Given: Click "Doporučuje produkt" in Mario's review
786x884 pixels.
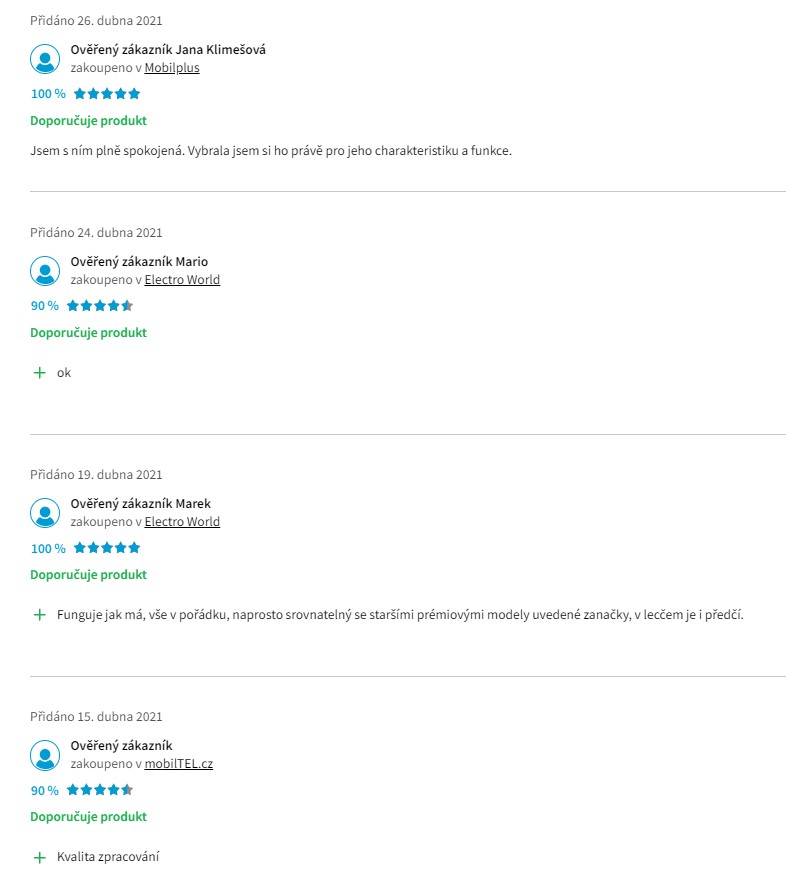Looking at the screenshot, I should coord(88,333).
